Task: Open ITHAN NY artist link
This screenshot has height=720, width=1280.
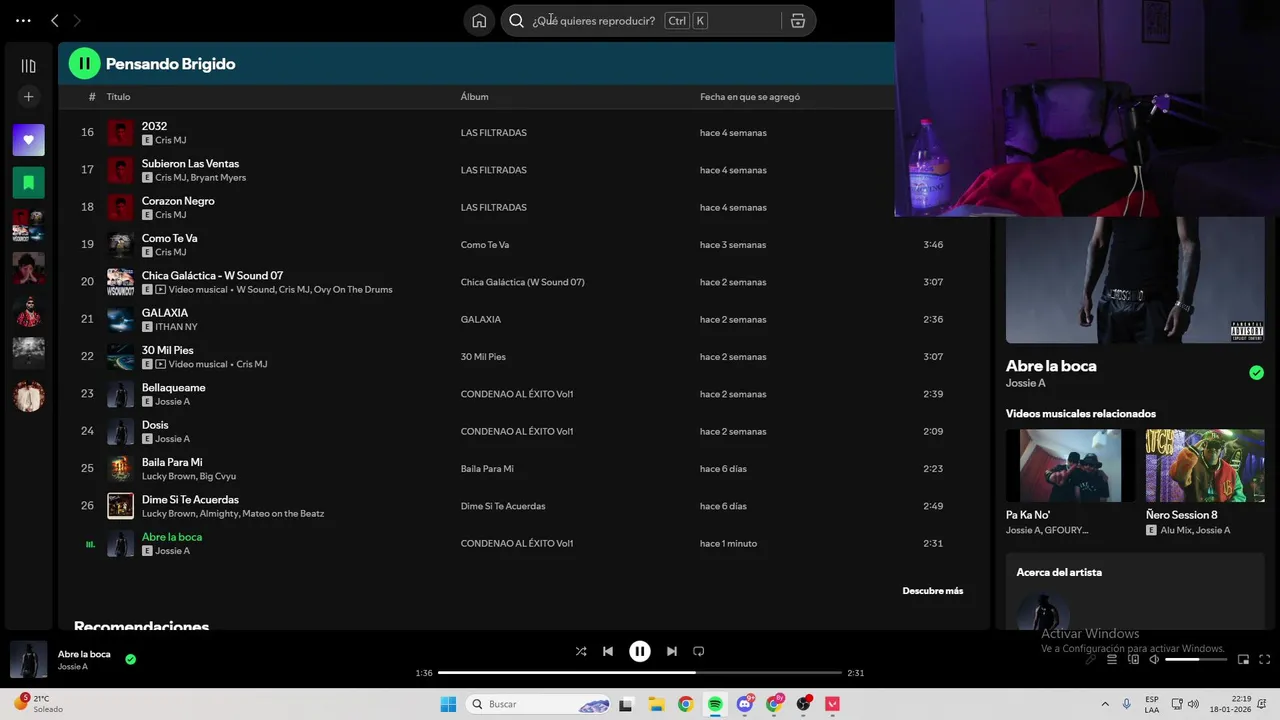Action: pyautogui.click(x=176, y=327)
